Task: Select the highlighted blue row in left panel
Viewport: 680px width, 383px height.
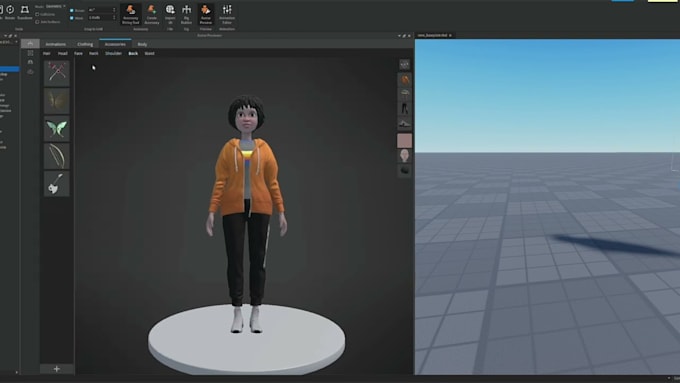Action: click(10, 69)
